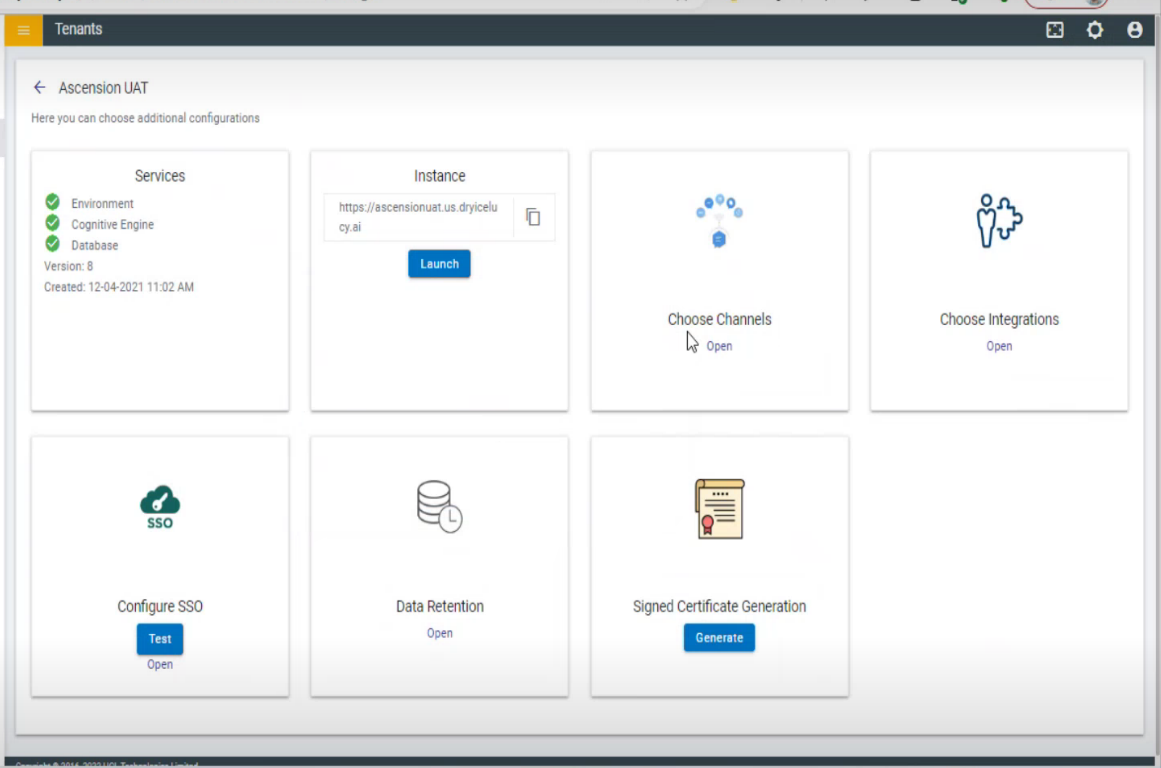Screen dimensions: 1161x768
Task: Click the Cognitive Engine service label
Action: 113,224
